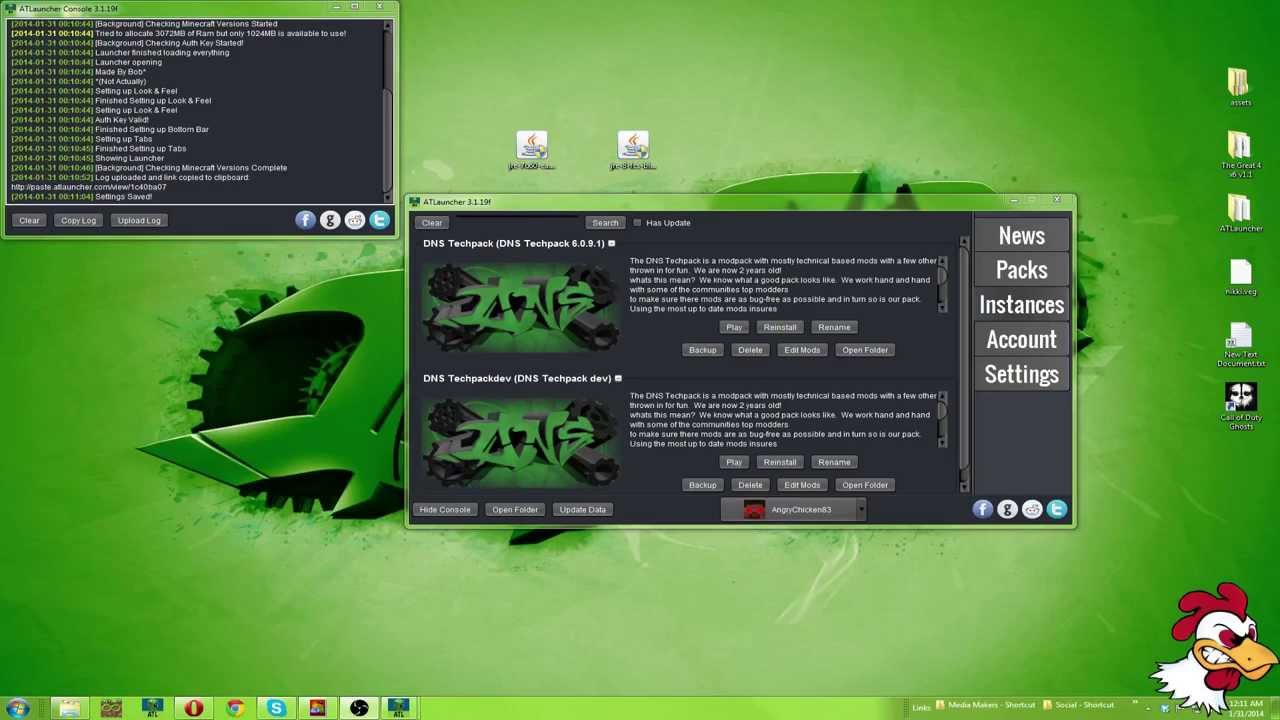The width and height of the screenshot is (1280, 720).
Task: Delete DNS Techpack 6.0.9.1 instance
Action: (x=750, y=350)
